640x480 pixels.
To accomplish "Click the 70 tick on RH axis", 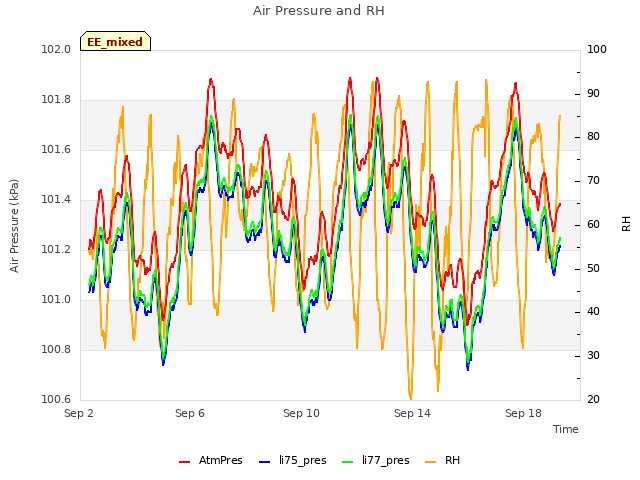I will click(x=593, y=181).
